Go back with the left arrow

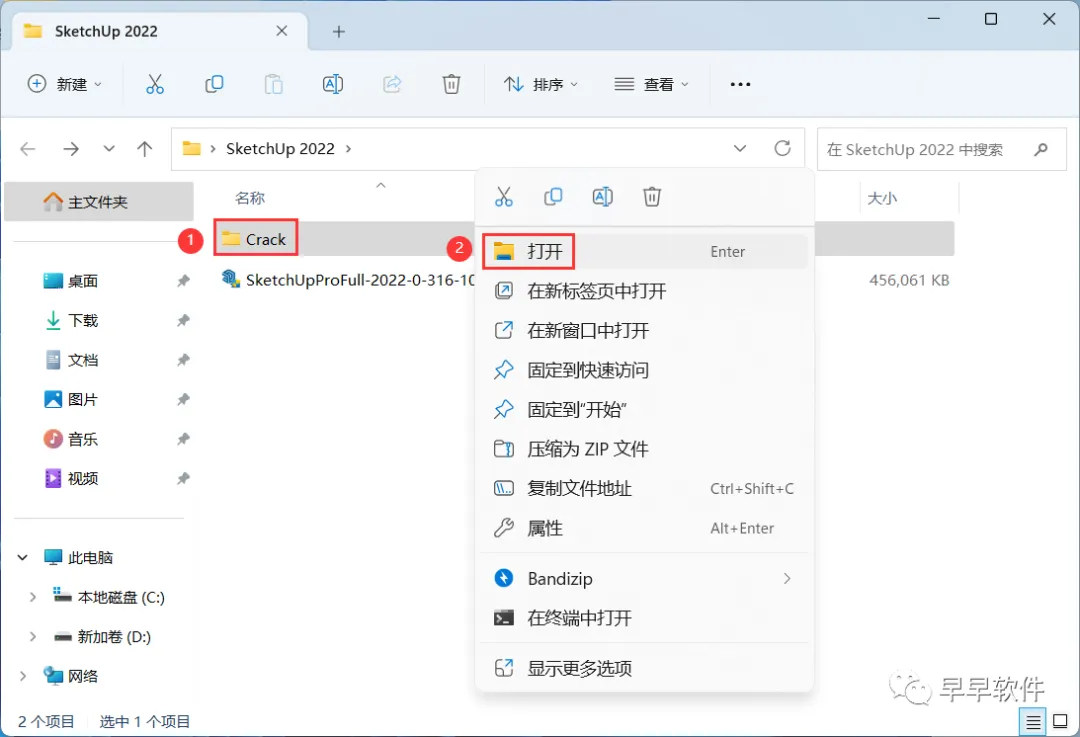click(x=28, y=149)
